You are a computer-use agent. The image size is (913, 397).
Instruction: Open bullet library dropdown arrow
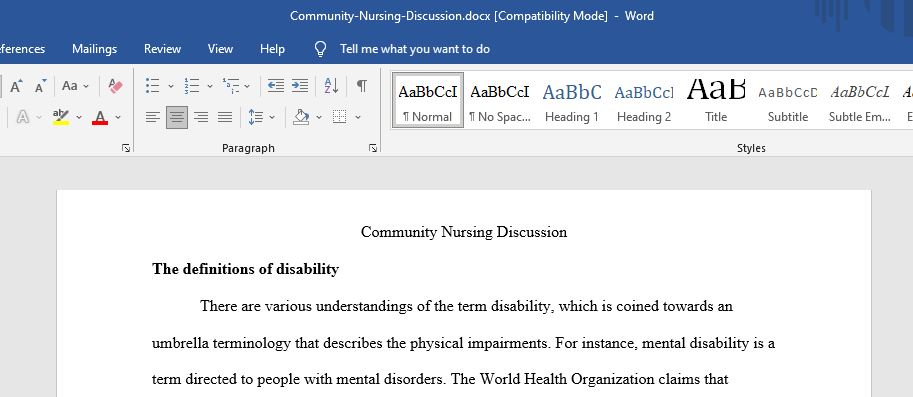pos(171,86)
